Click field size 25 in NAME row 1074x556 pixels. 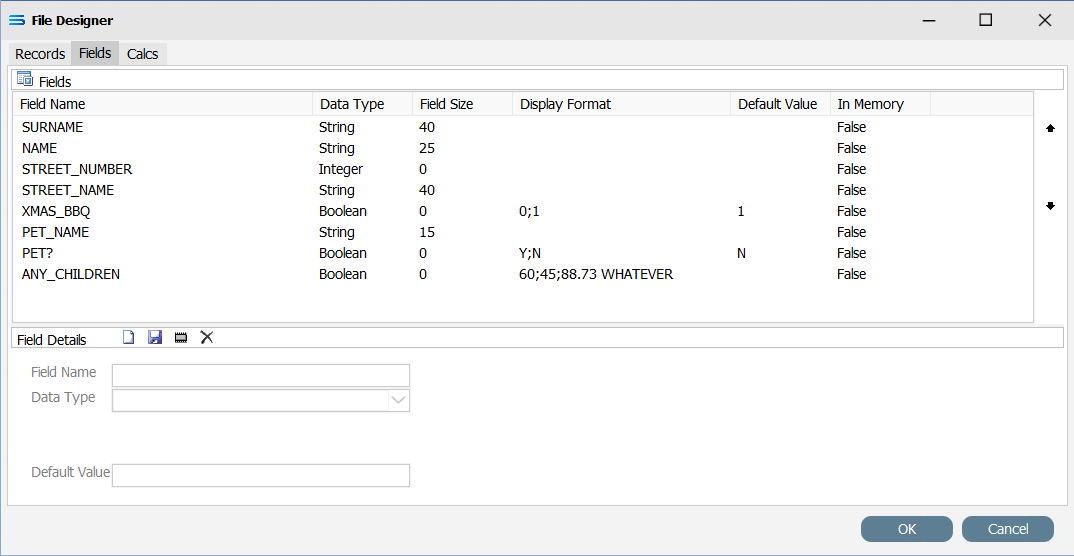pyautogui.click(x=427, y=148)
